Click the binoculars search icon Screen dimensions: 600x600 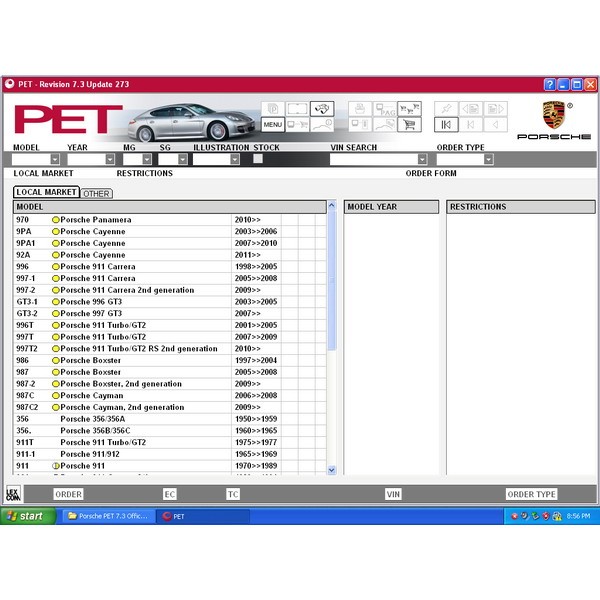322,109
